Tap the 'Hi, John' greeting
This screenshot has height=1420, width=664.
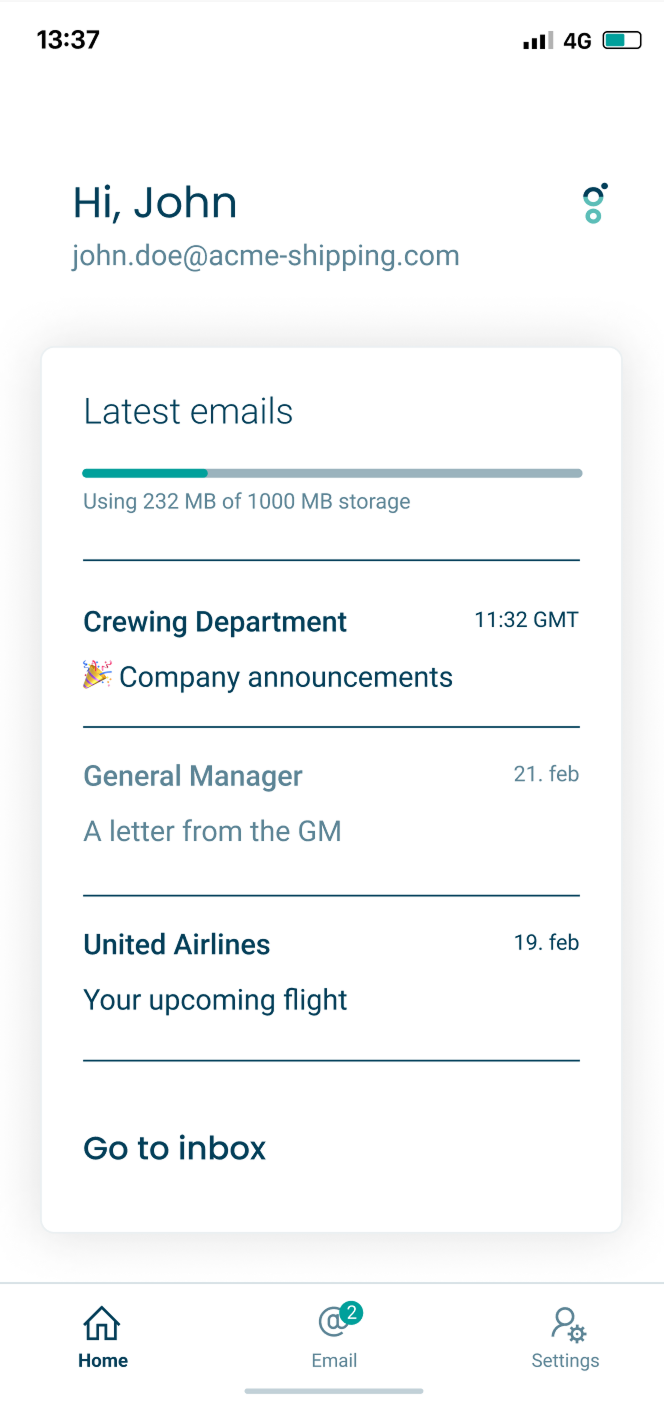click(x=155, y=203)
